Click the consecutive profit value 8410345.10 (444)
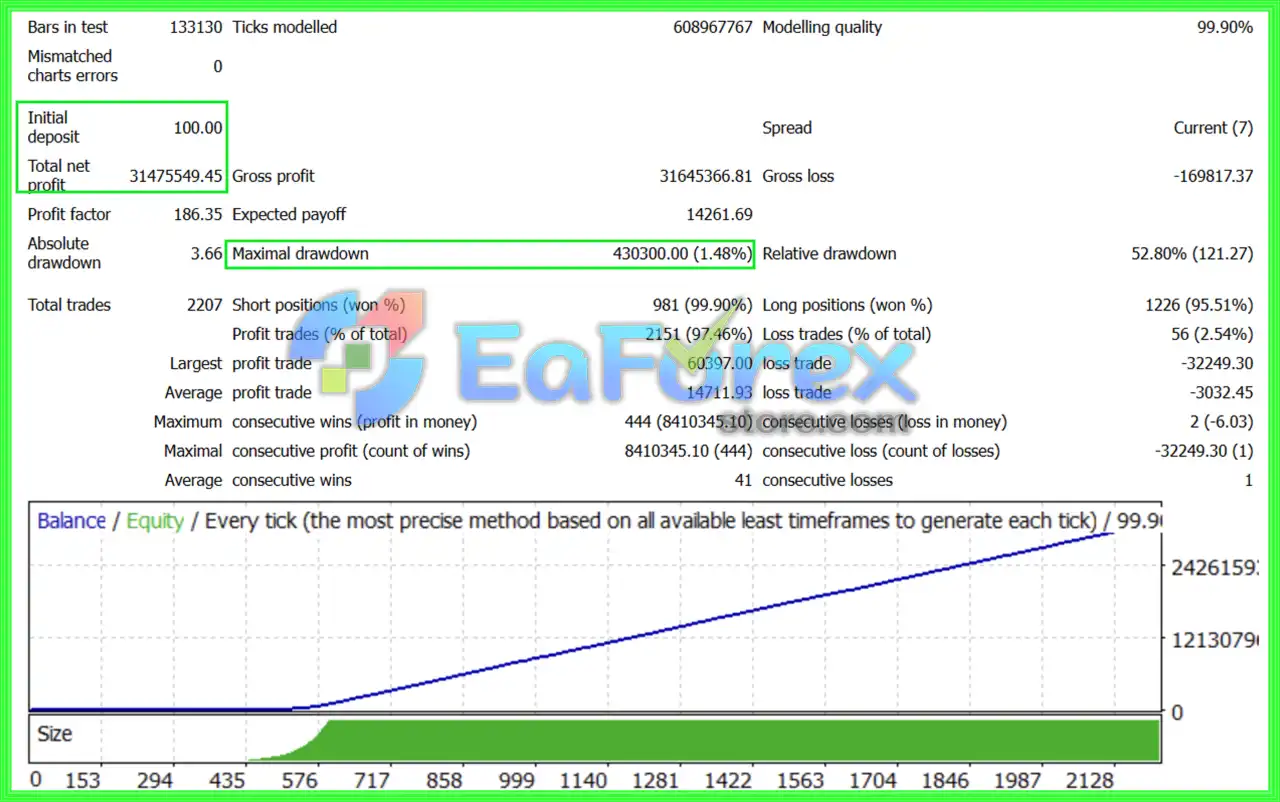 click(688, 451)
